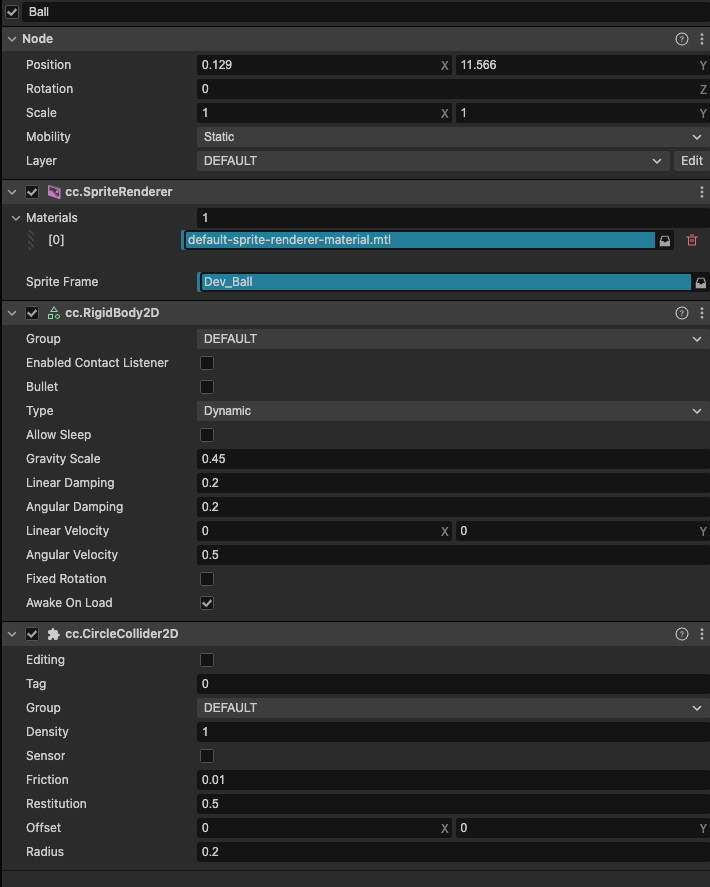Enable the Bullet checkbox
The height and width of the screenshot is (887, 710).
[207, 387]
